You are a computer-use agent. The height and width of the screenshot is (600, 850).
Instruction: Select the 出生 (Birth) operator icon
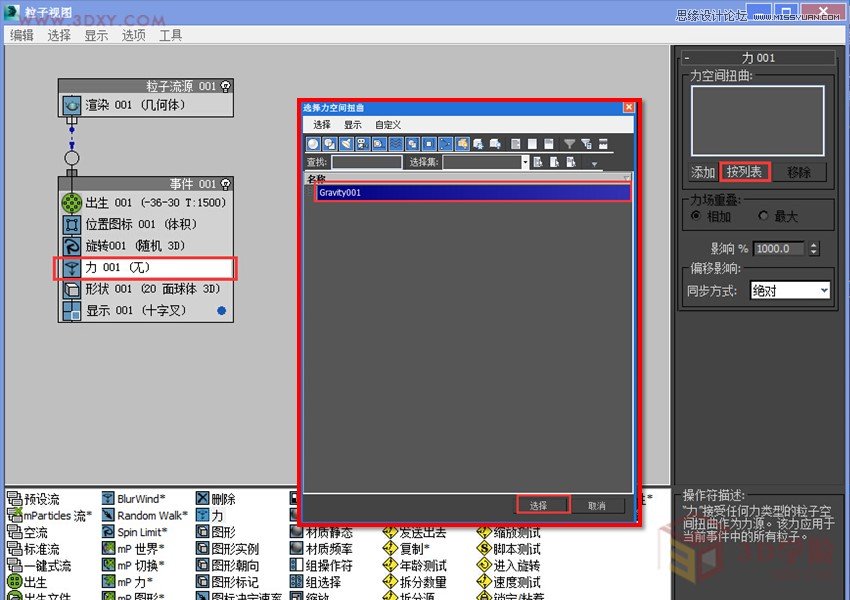[x=13, y=582]
